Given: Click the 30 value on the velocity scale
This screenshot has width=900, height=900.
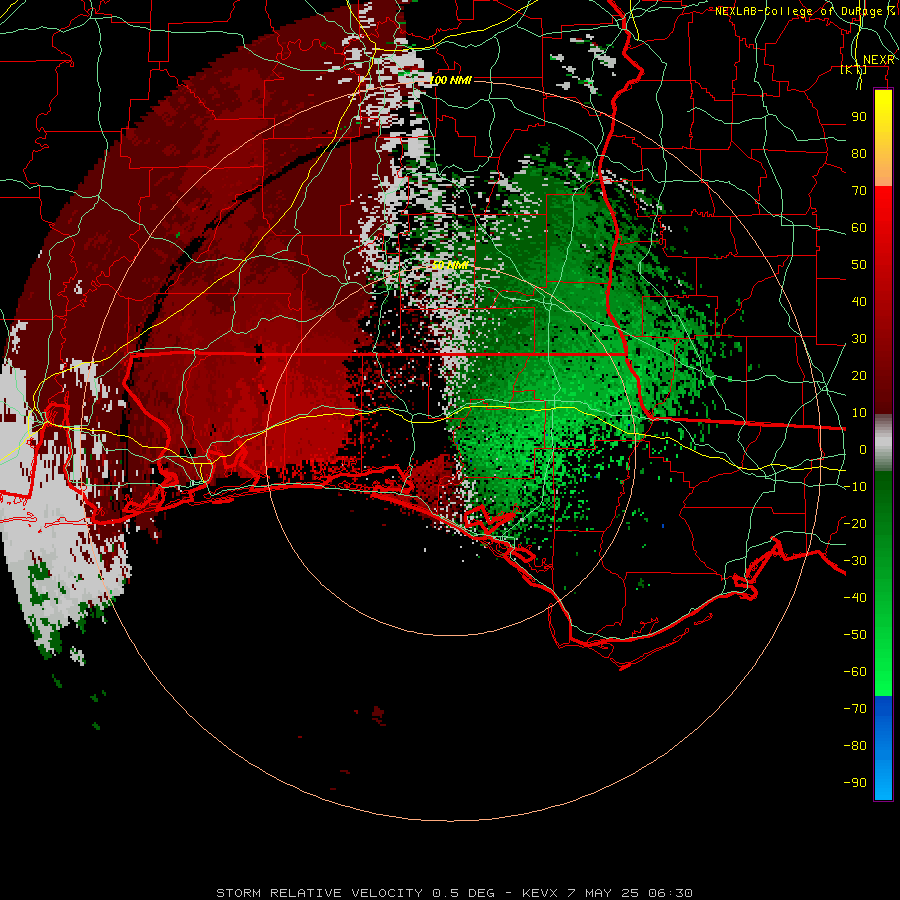Looking at the screenshot, I should [x=859, y=339].
